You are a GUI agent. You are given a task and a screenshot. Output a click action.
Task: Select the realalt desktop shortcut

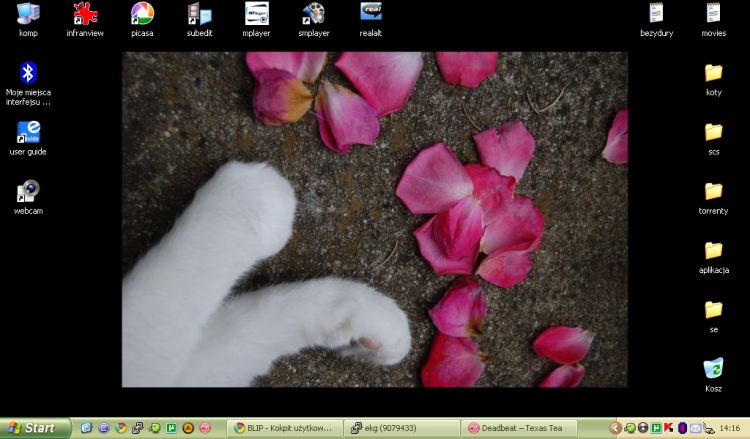click(371, 14)
